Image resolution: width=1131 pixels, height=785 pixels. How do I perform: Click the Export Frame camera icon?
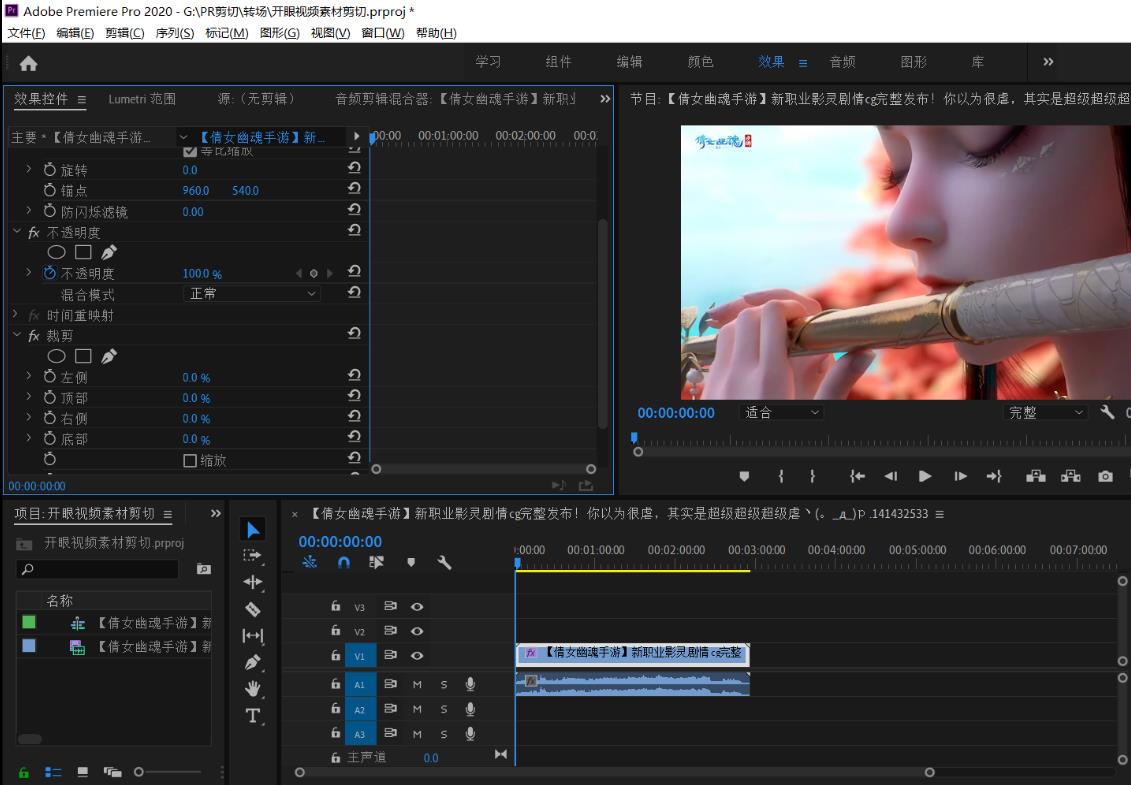pos(1105,476)
